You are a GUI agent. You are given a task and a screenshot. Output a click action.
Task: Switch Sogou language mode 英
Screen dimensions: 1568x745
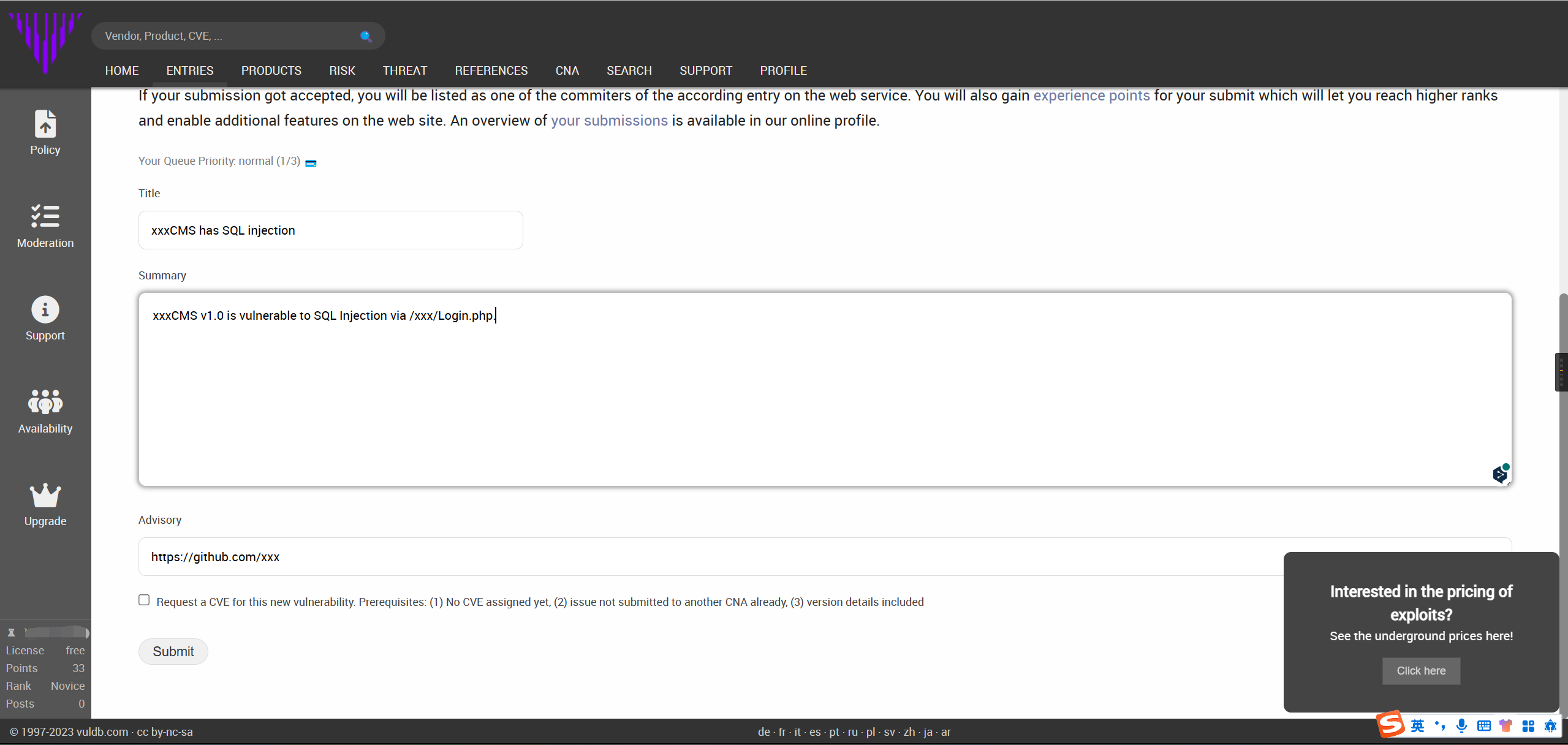(x=1417, y=726)
